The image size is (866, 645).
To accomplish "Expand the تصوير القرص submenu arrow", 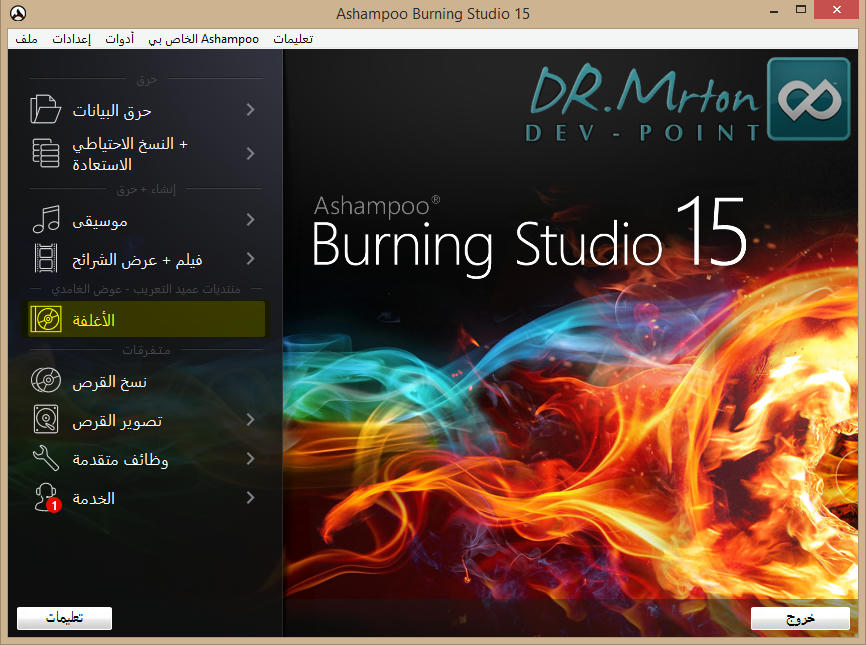I will [x=250, y=419].
